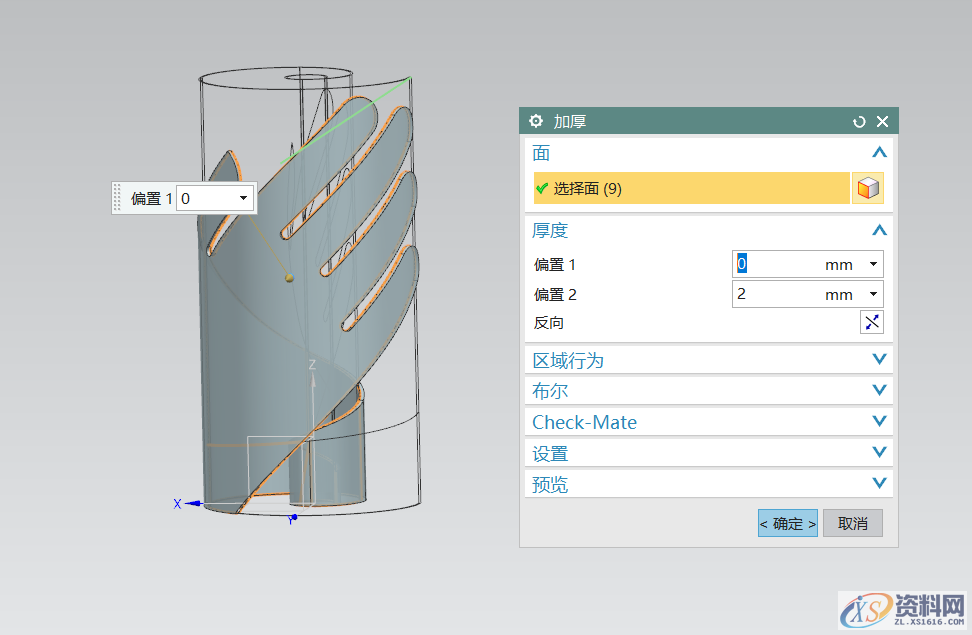The image size is (972, 635).
Task: Expand the 区域行为 section
Action: (x=879, y=360)
